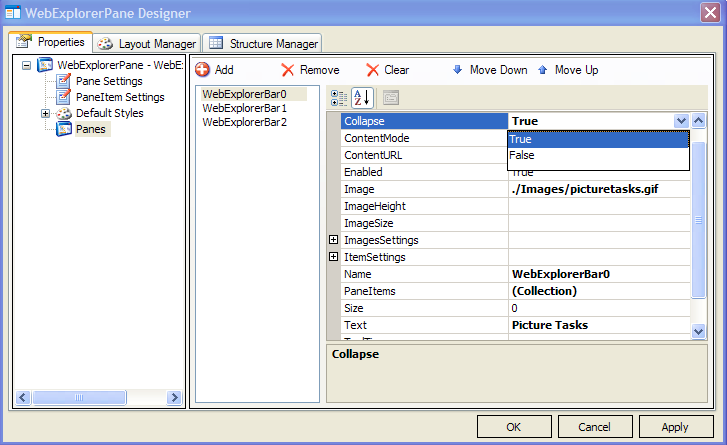Image resolution: width=727 pixels, height=445 pixels.
Task: Select PaneItem Settings tree item
Action: point(119,97)
